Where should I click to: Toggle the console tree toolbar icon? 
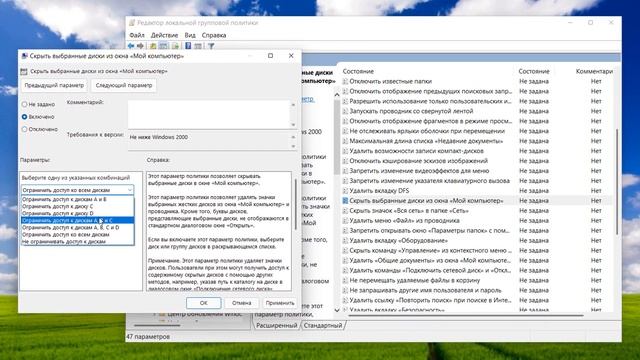coord(163,46)
